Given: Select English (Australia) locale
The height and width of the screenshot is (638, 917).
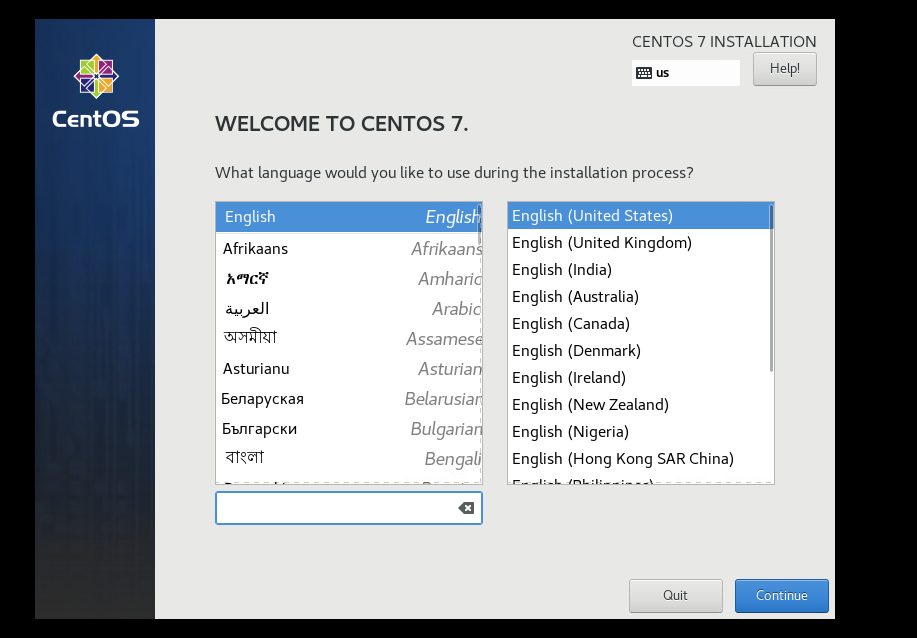Looking at the screenshot, I should click(x=575, y=297).
